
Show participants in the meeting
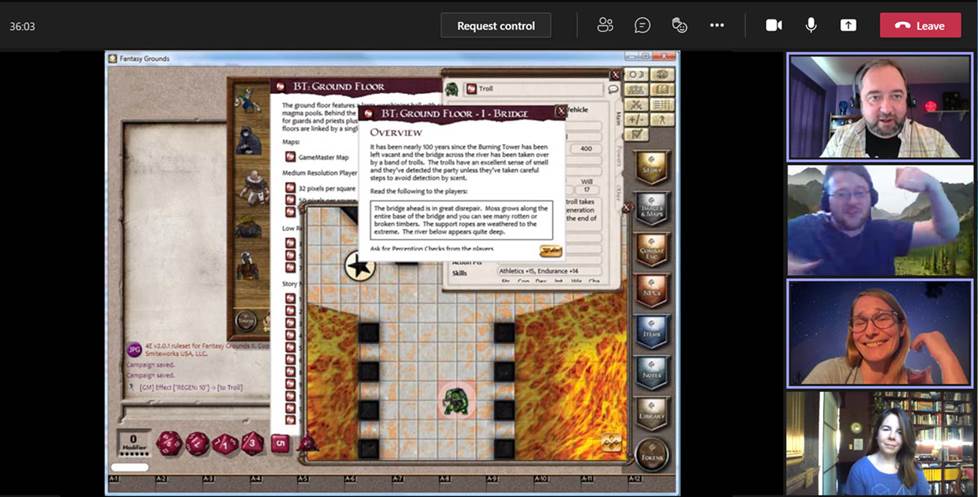[605, 26]
